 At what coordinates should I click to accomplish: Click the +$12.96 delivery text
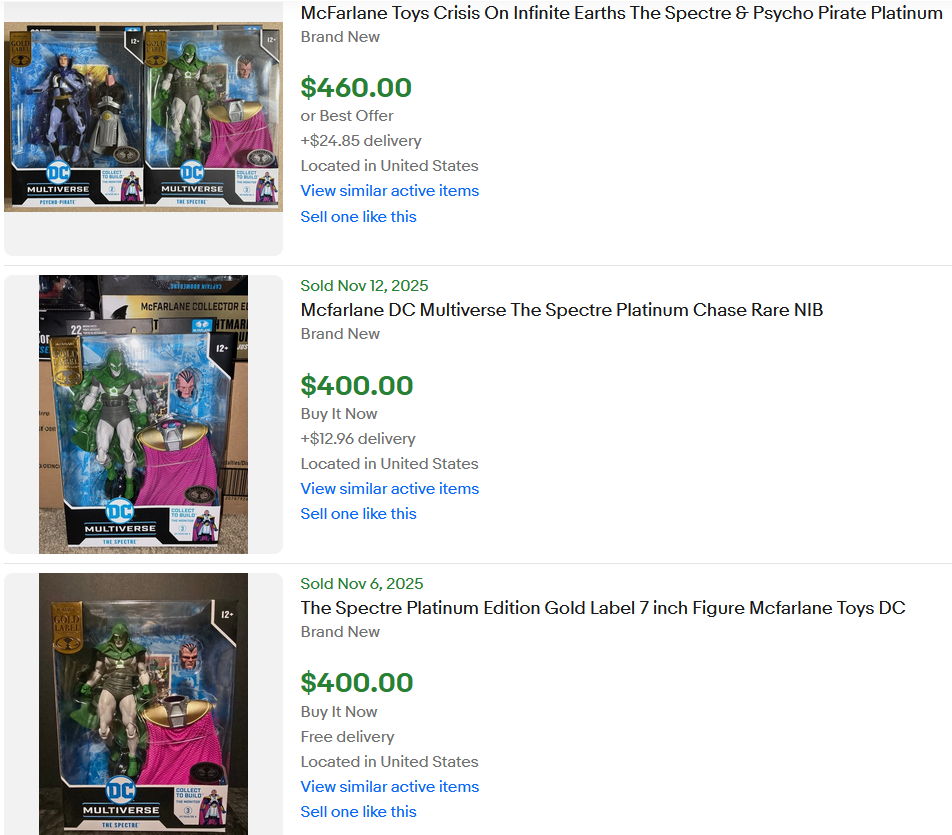pyautogui.click(x=358, y=439)
